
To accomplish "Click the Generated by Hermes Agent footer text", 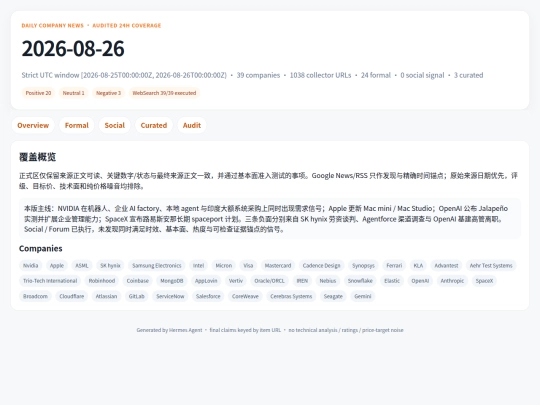I will pyautogui.click(x=169, y=330).
